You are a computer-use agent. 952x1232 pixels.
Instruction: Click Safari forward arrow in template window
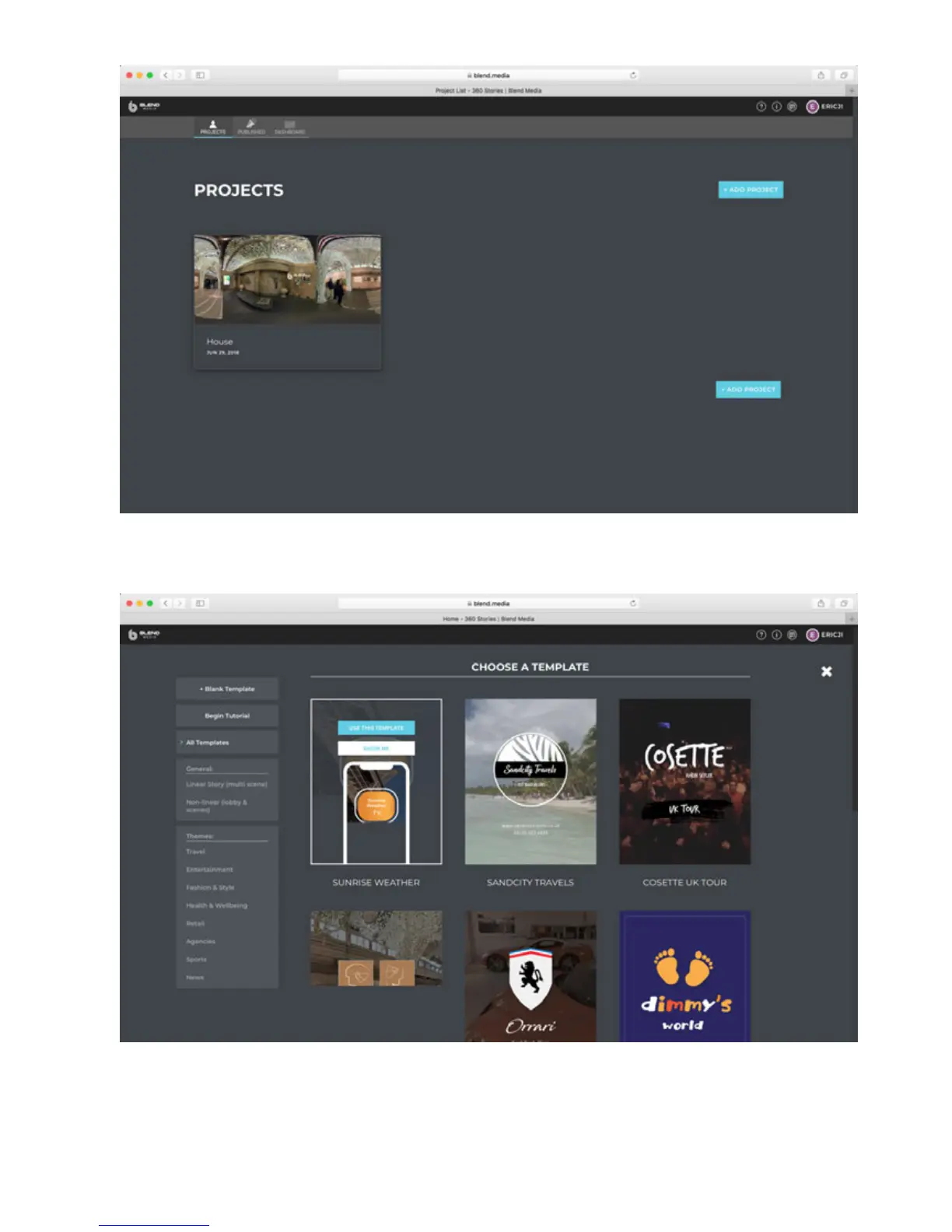[180, 604]
